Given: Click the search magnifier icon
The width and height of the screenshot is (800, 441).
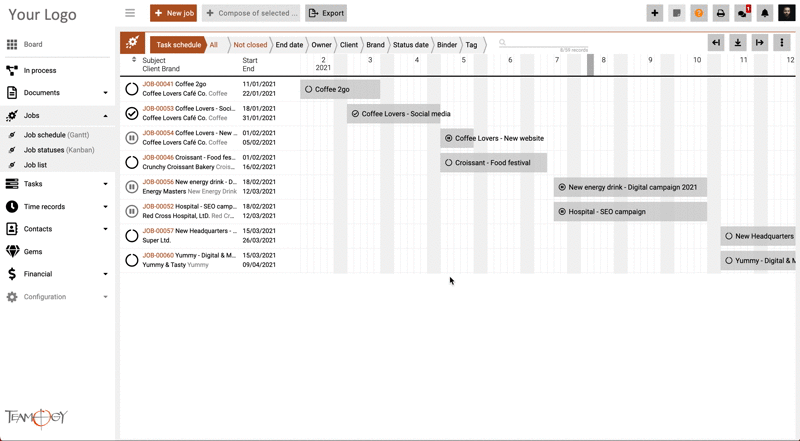Looking at the screenshot, I should coord(503,43).
